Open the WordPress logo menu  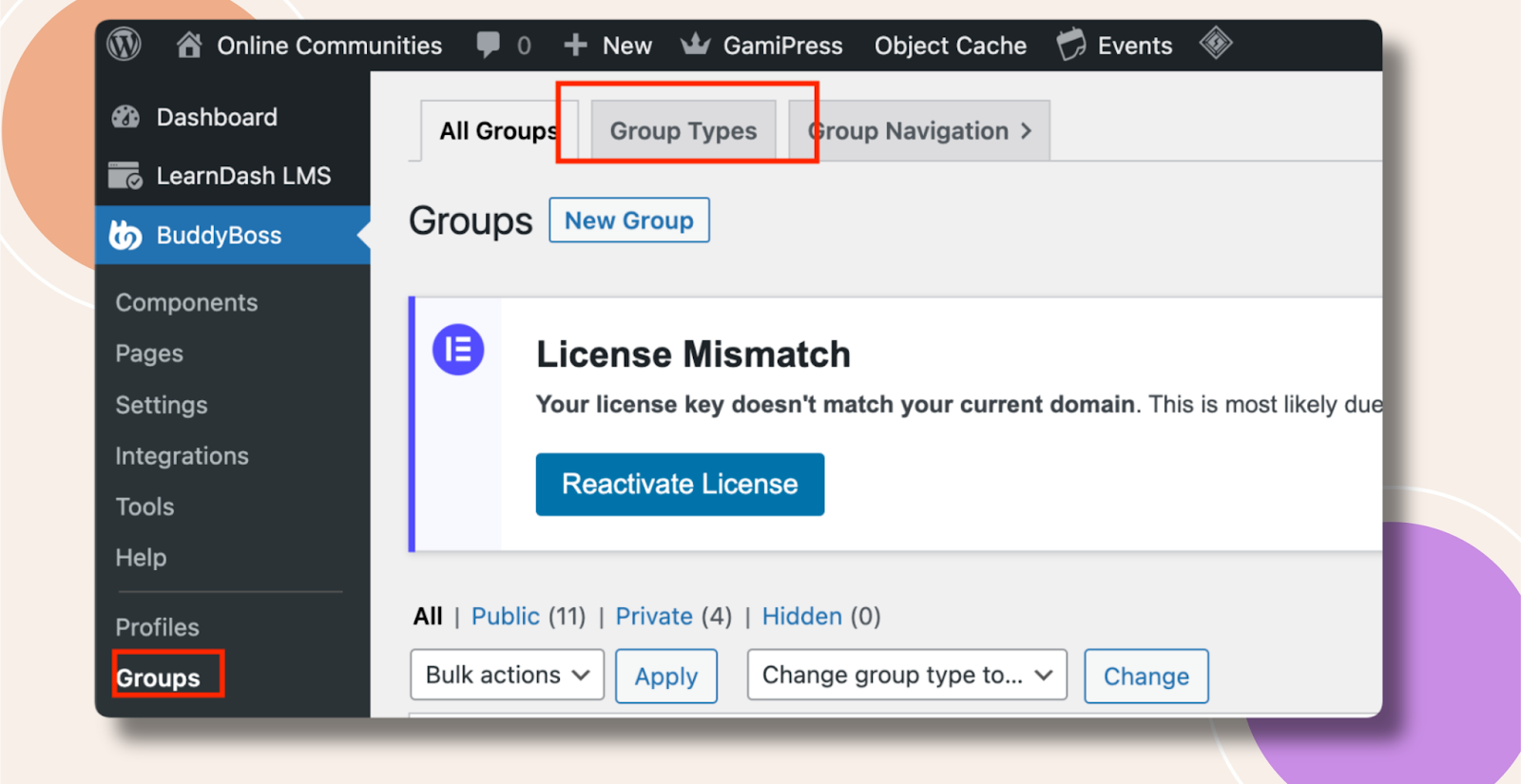click(x=124, y=45)
